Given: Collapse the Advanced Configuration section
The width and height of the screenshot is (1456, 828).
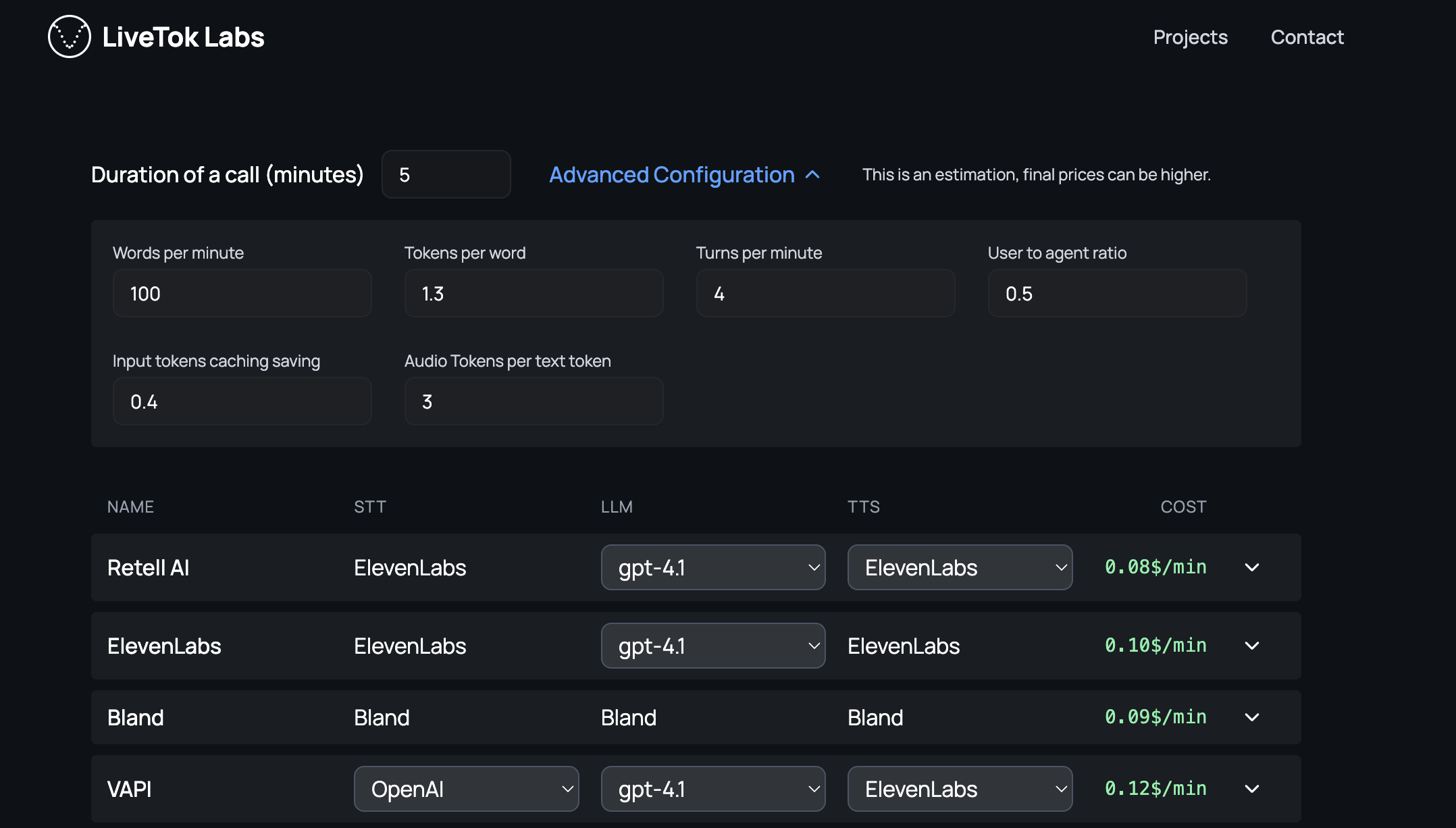Looking at the screenshot, I should (x=685, y=175).
